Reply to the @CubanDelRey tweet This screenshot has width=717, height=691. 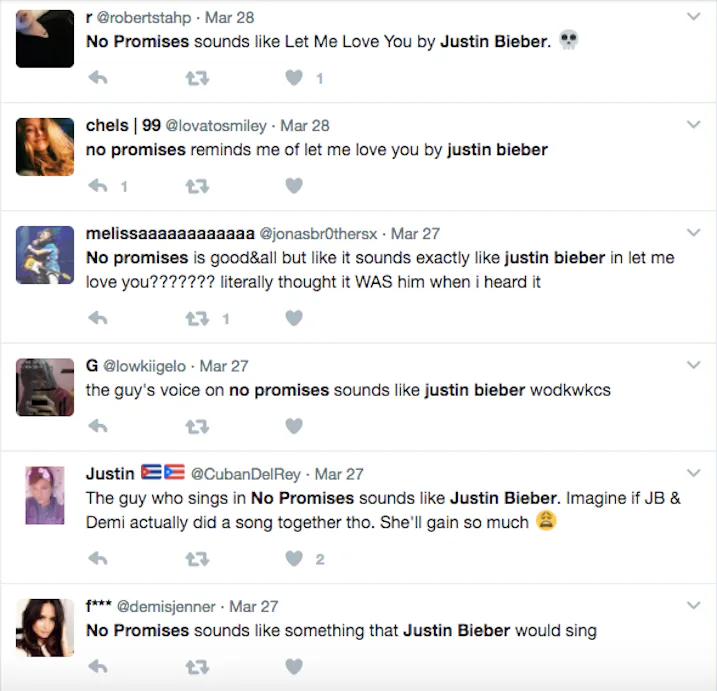97,558
